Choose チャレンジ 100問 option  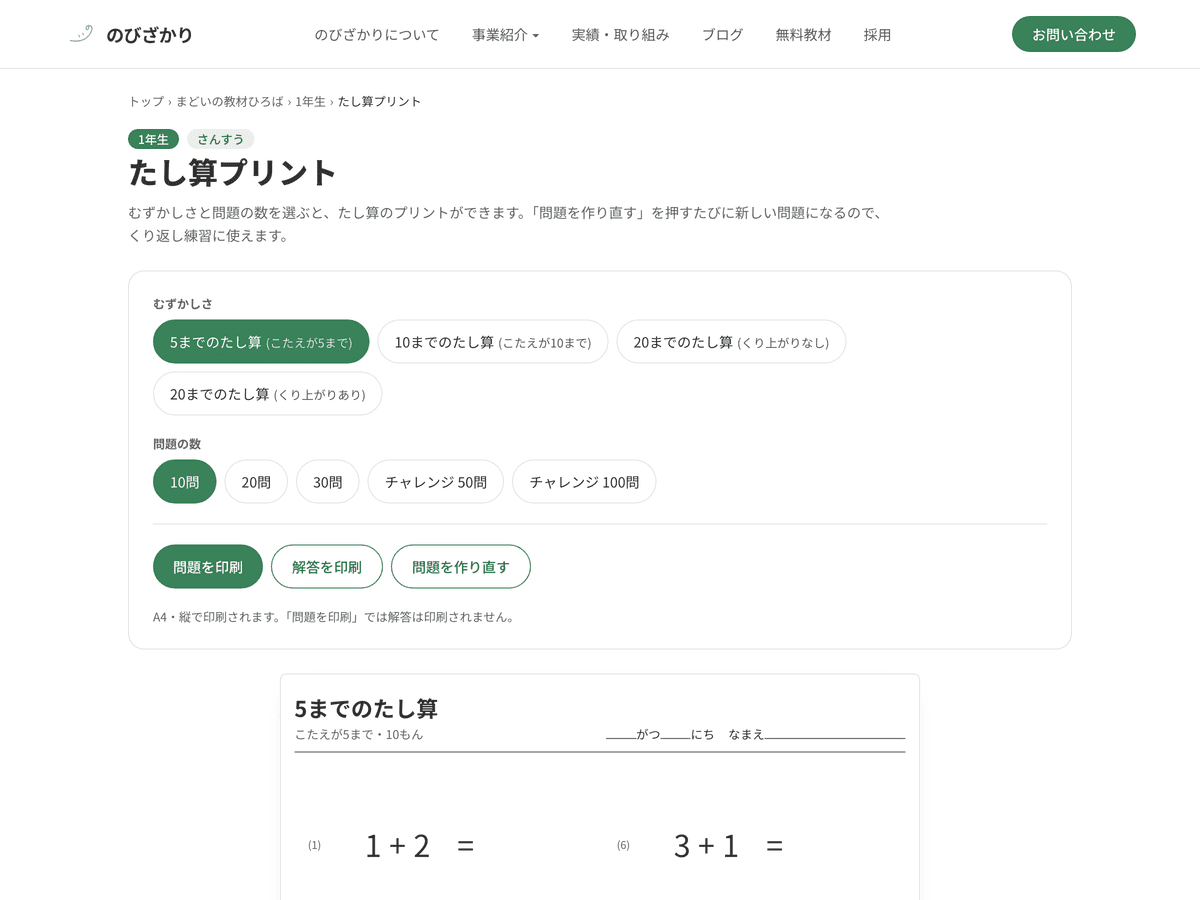pos(584,482)
